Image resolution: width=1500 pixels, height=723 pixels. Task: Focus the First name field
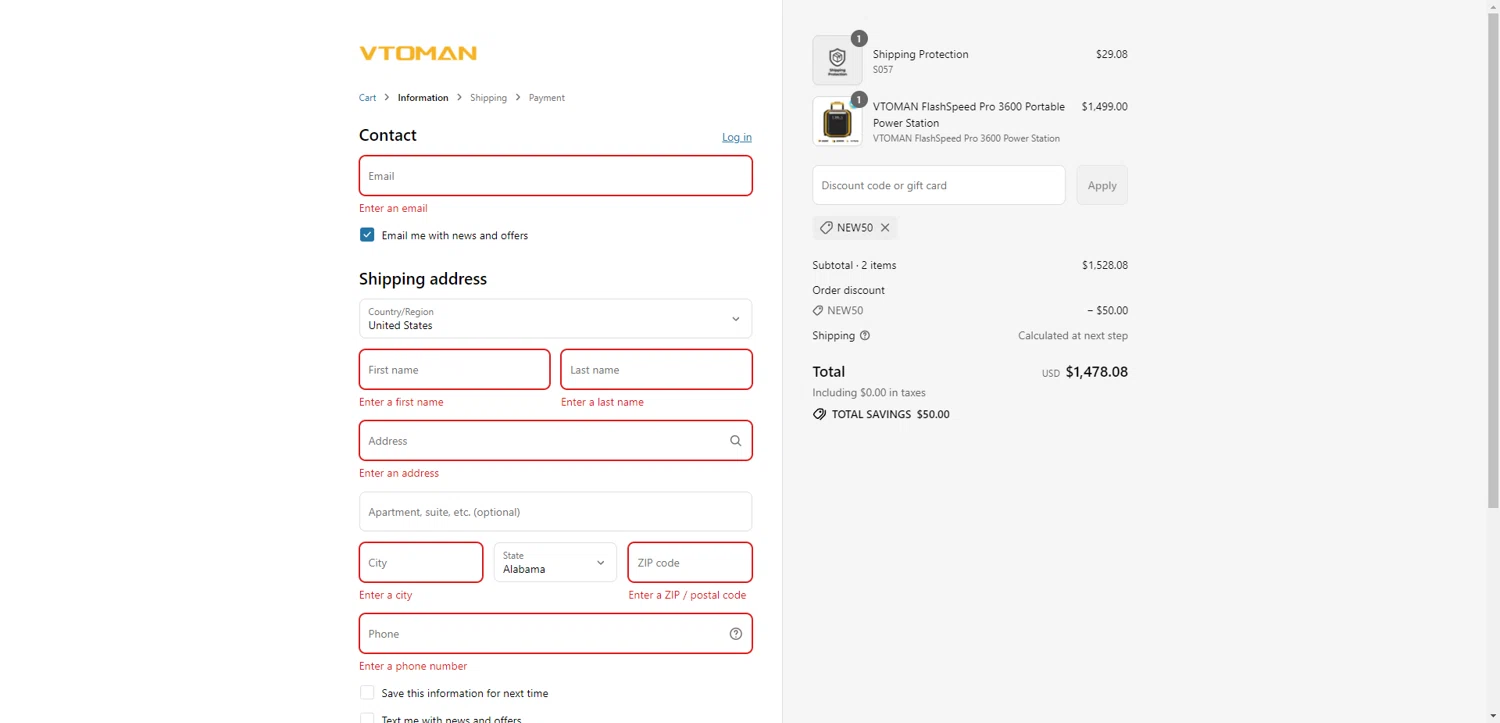[x=454, y=370]
